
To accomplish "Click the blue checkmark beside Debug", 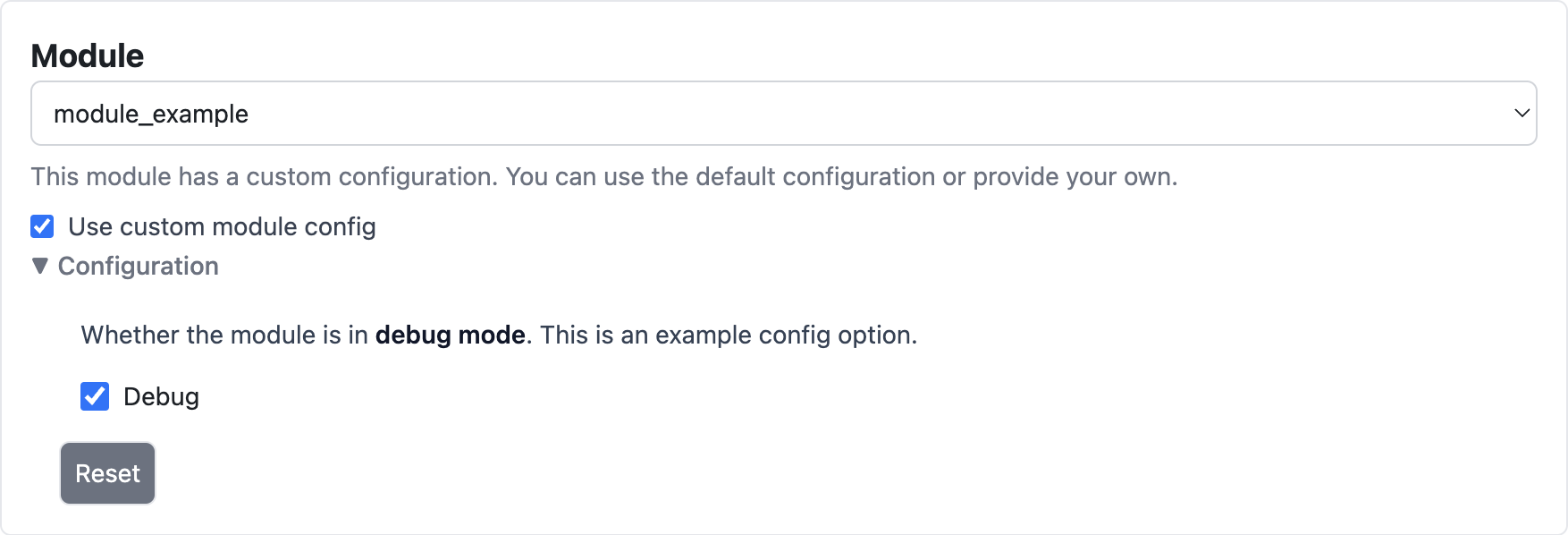I will point(95,396).
